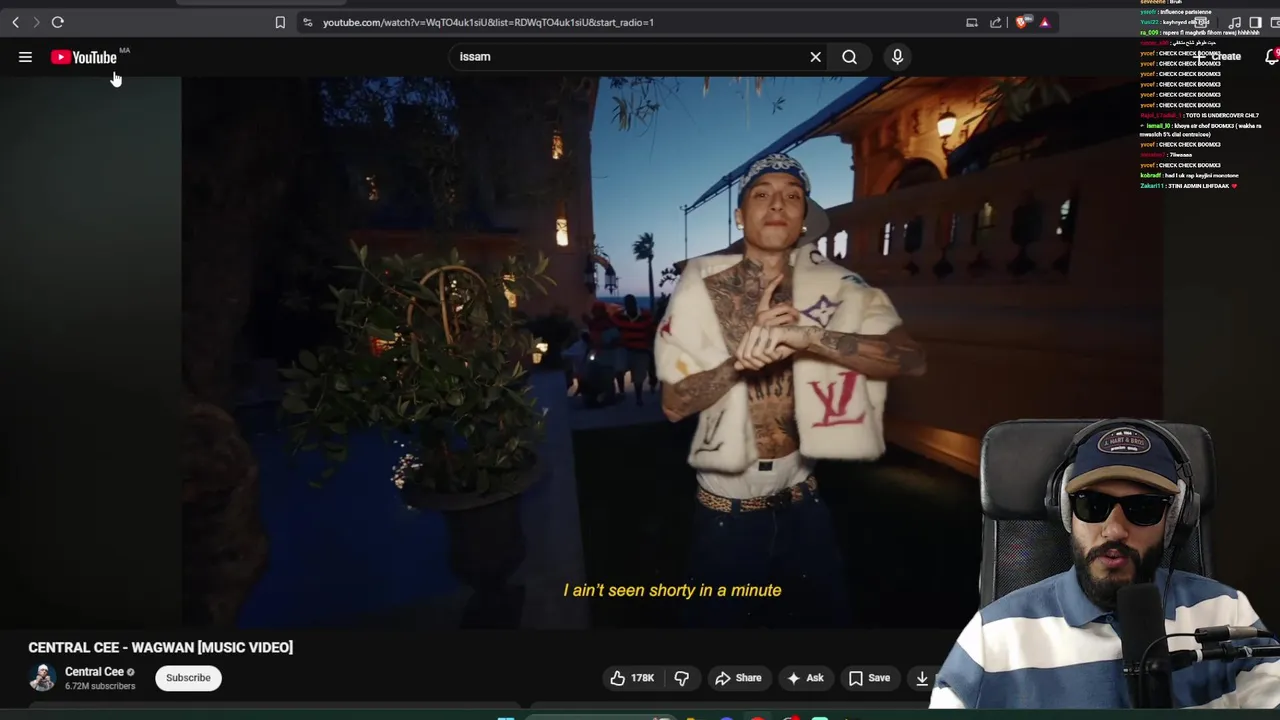
Task: Click the video title CENTRAL CEE - WAGWAN
Action: point(161,648)
